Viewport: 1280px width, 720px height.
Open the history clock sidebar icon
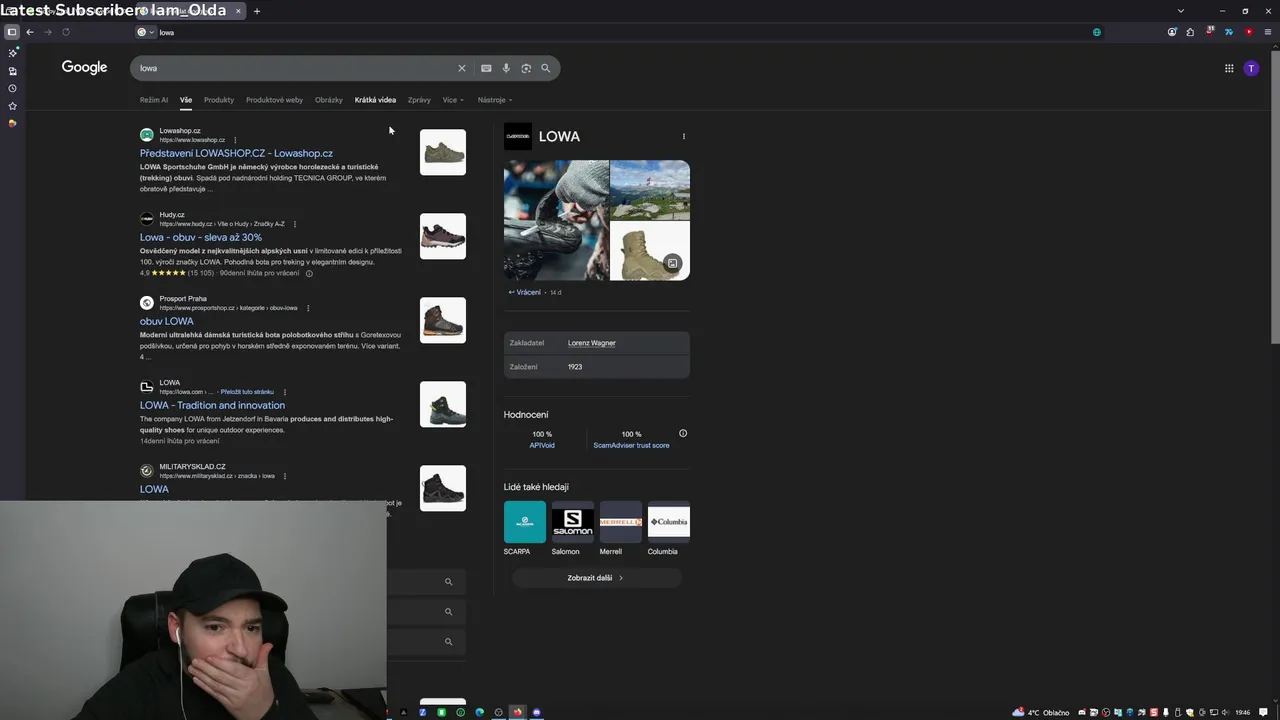tap(12, 88)
